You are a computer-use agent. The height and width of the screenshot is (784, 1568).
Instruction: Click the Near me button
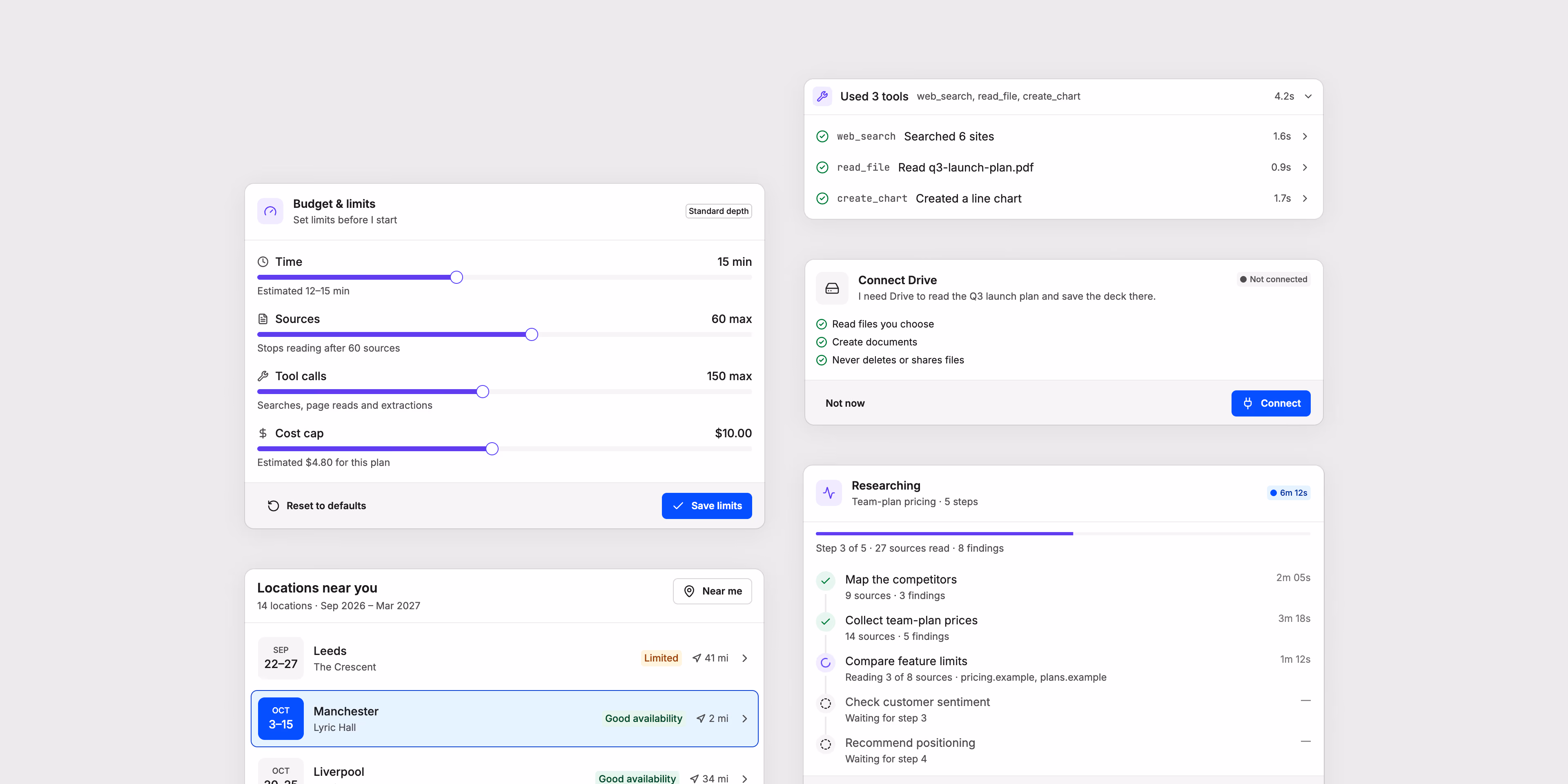[712, 591]
